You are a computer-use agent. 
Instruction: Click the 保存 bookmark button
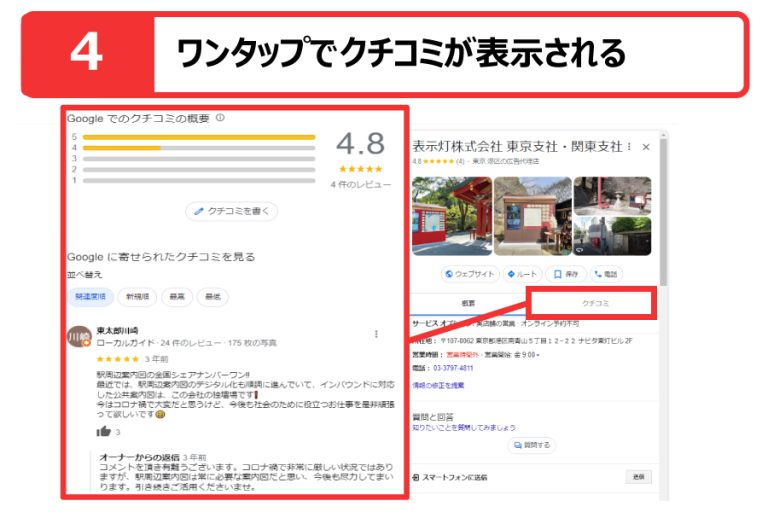click(566, 274)
